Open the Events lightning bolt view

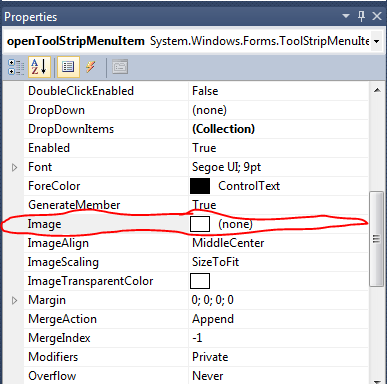point(91,67)
